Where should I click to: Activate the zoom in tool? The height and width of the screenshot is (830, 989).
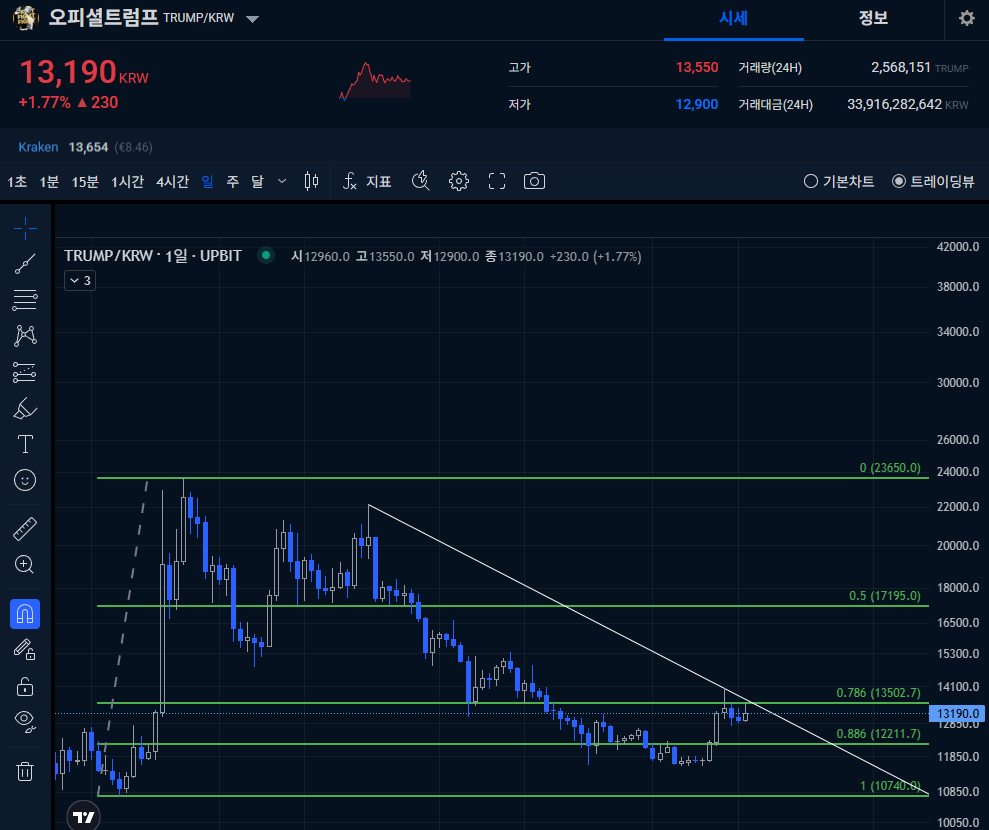tap(25, 564)
